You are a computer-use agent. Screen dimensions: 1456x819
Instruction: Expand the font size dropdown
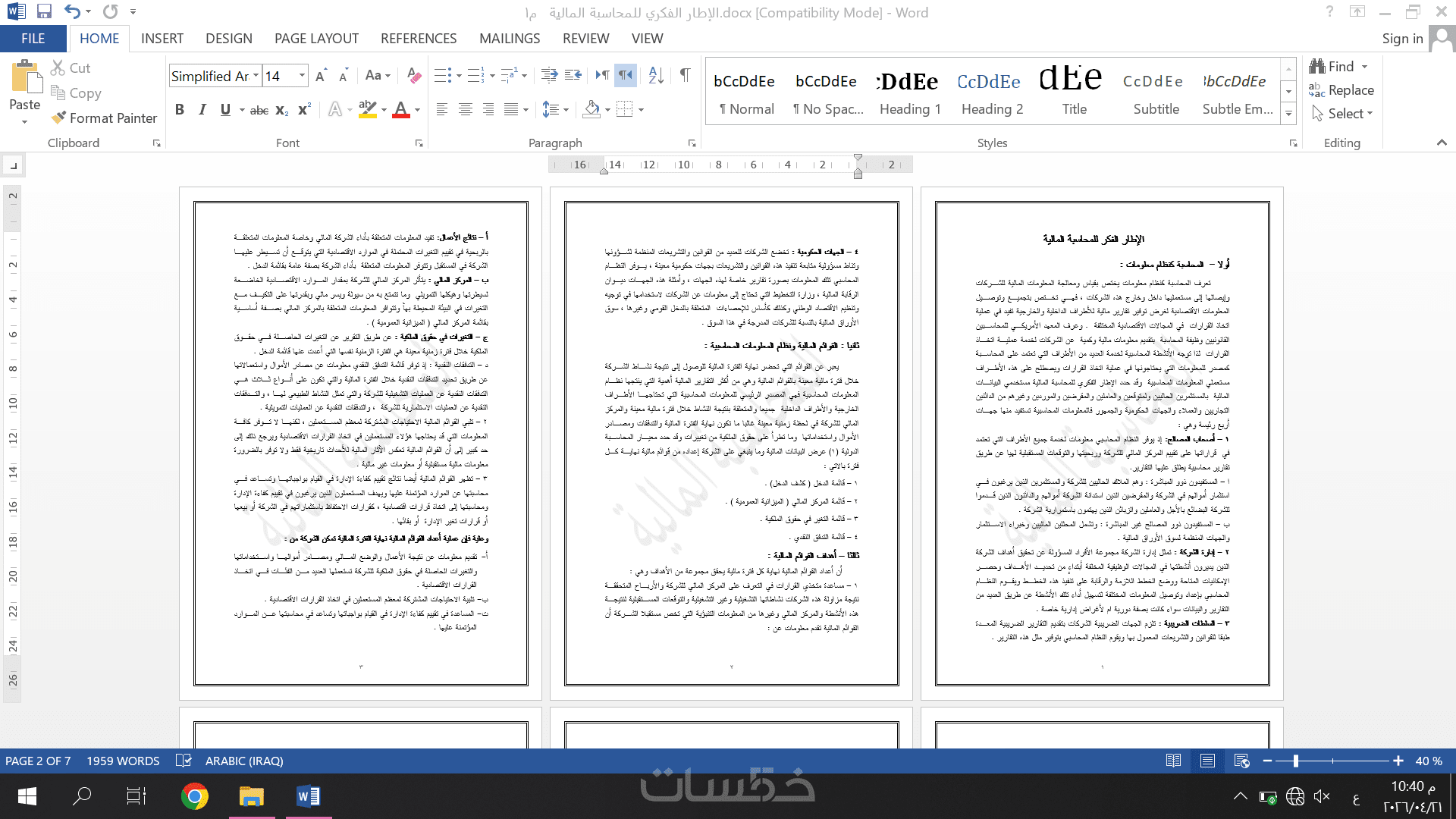click(x=302, y=76)
